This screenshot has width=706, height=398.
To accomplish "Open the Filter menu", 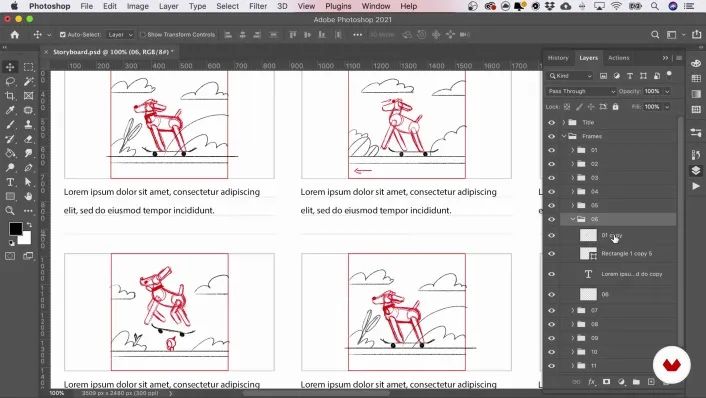I will tap(258, 6).
